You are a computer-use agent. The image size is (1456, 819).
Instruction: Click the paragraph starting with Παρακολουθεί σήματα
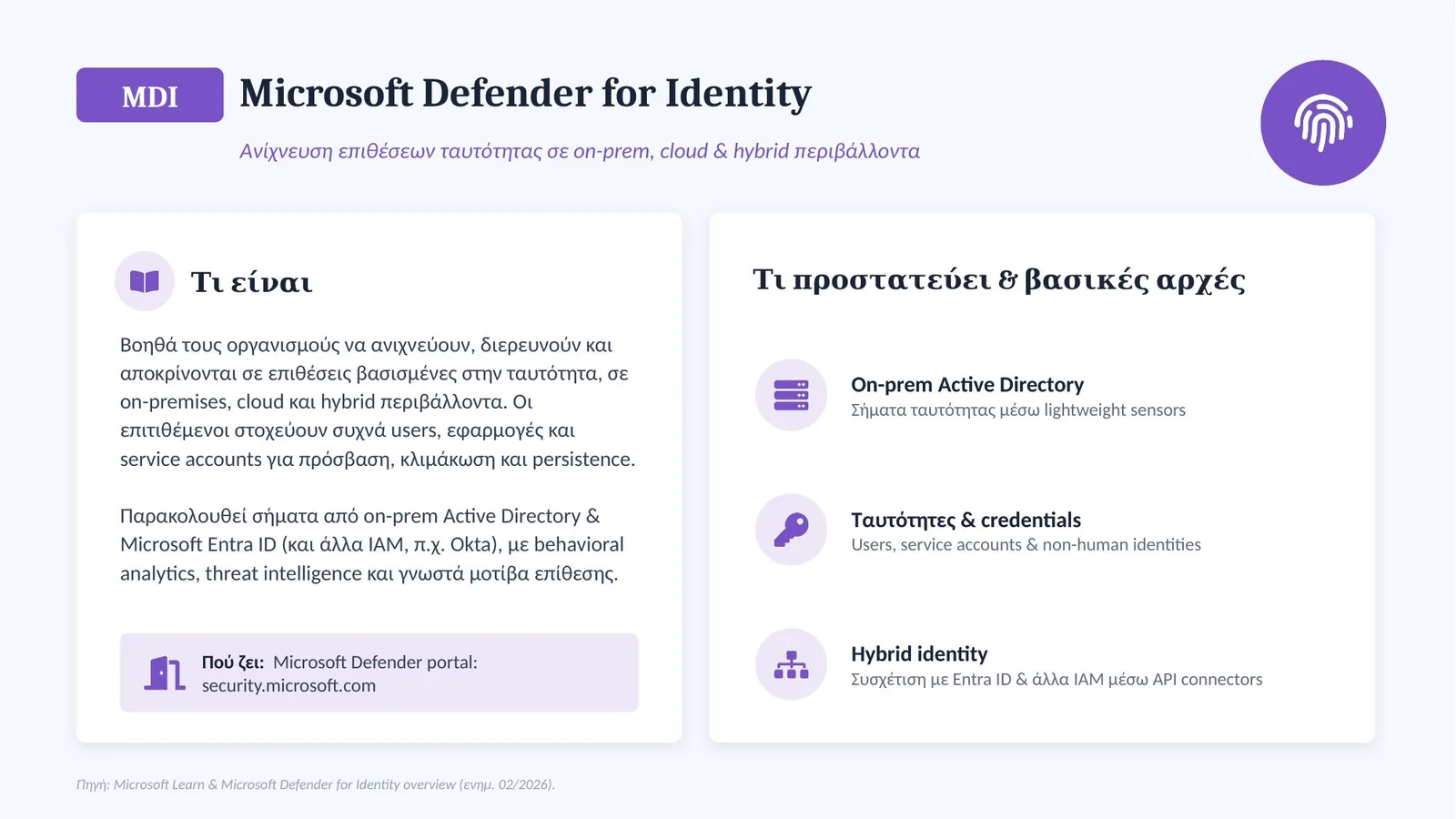coord(372,544)
